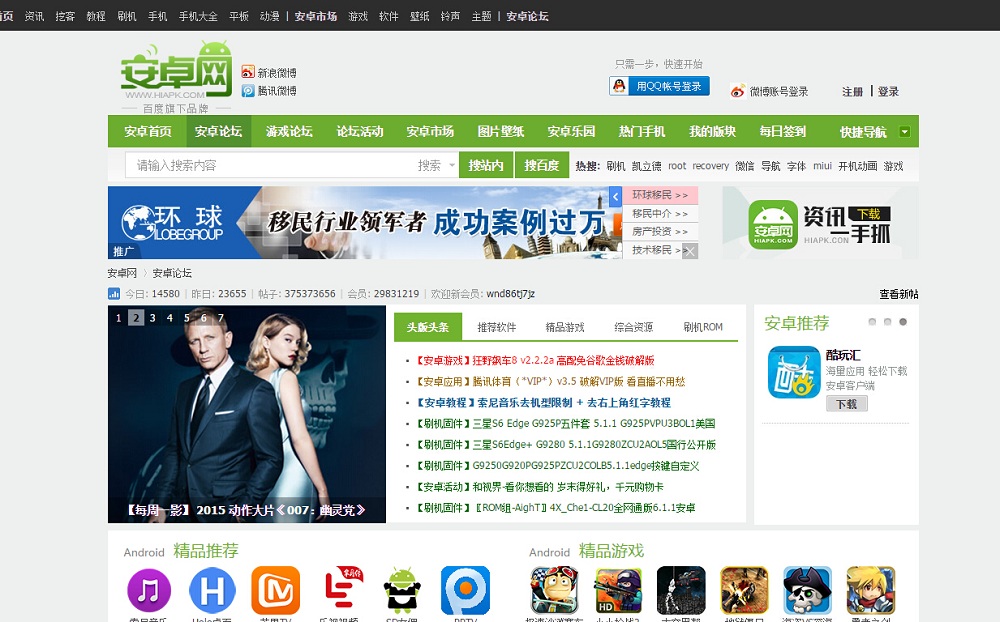Image resolution: width=1000 pixels, height=622 pixels.
Task: Click the Weibo account login icon
Action: click(738, 91)
